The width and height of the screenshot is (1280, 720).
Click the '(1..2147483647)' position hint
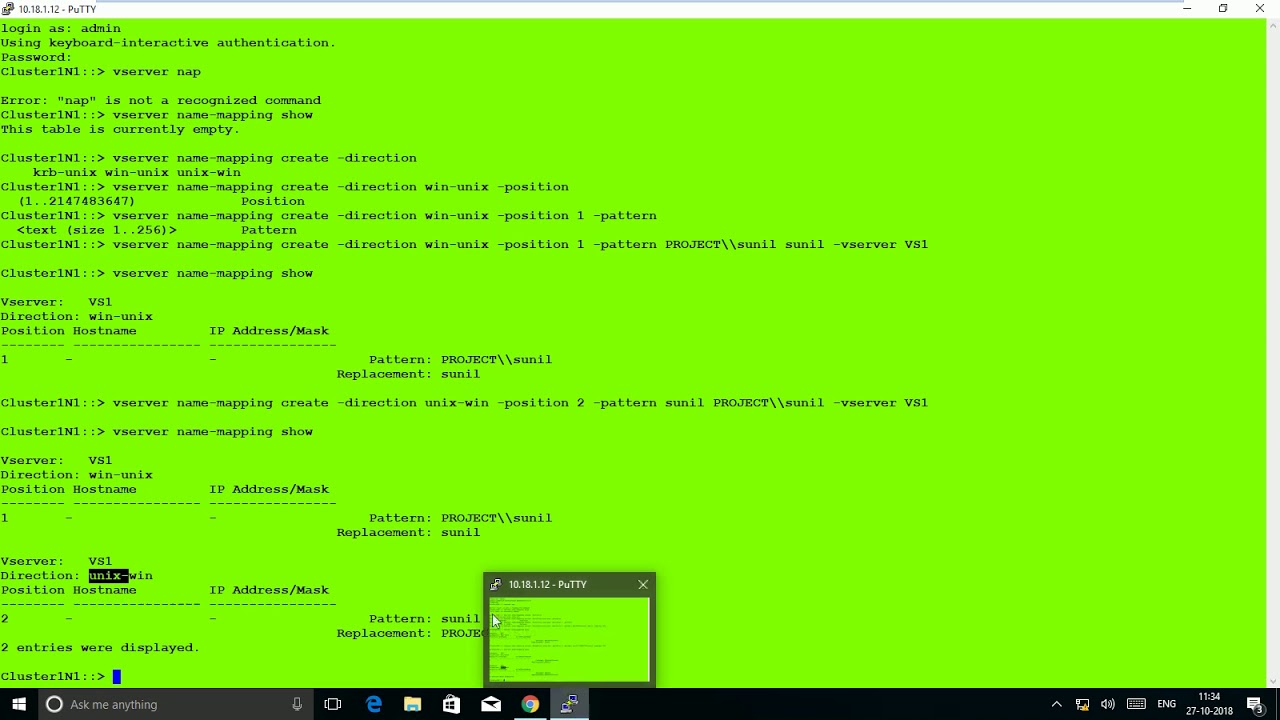pos(77,201)
